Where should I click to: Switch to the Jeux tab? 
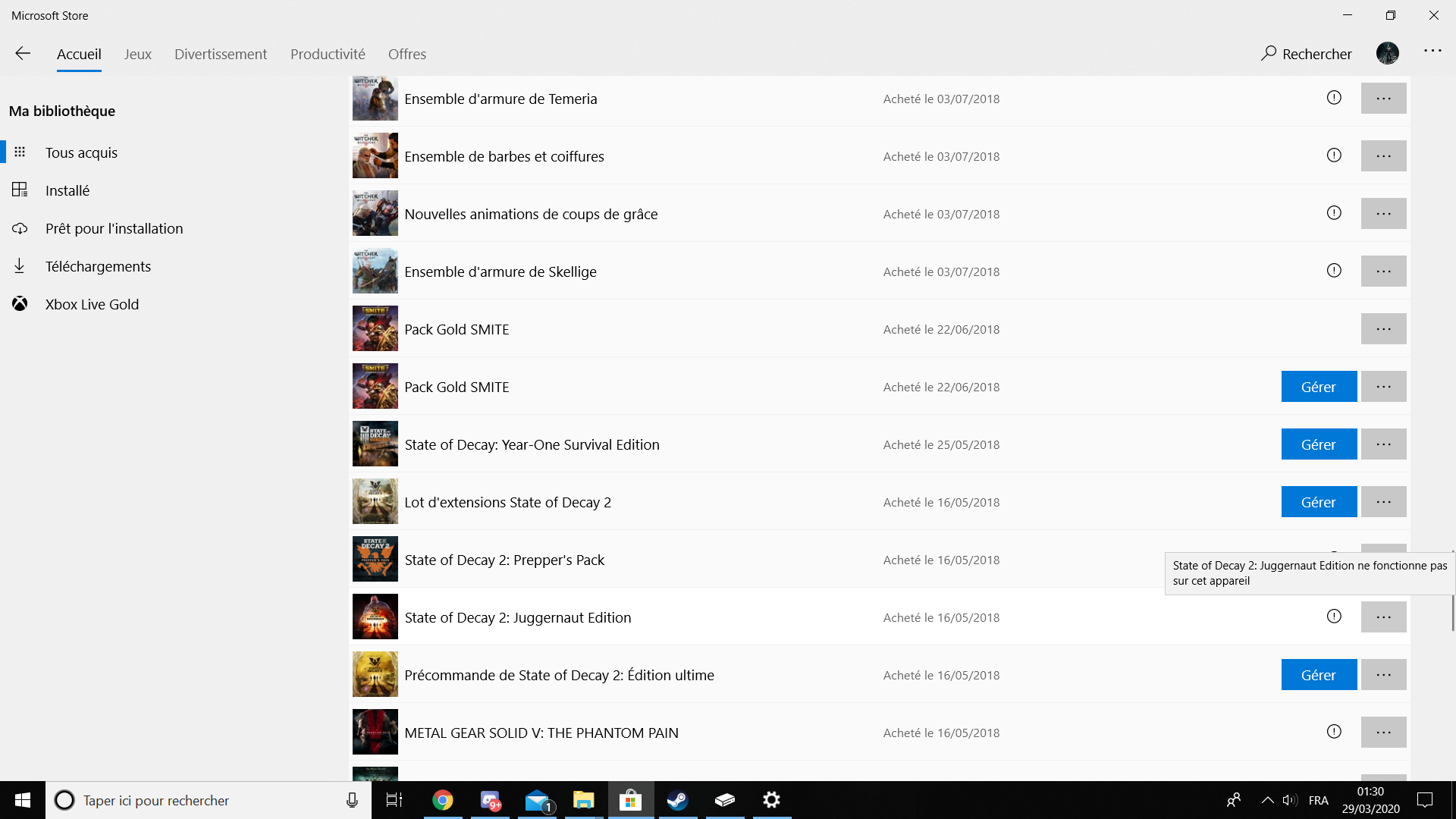138,54
